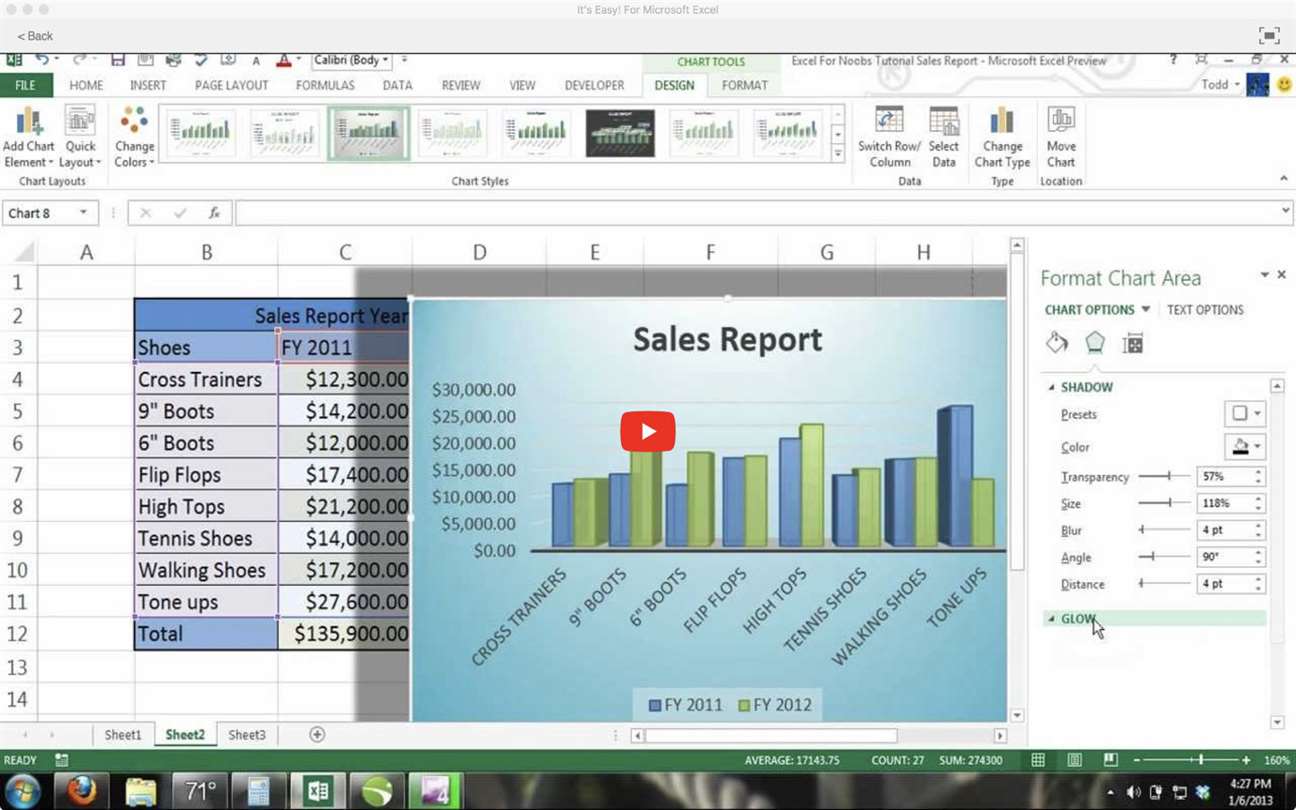Screen dimensions: 1296x810
Task: Switch to the Sheet1 worksheet tab
Action: pyautogui.click(x=123, y=734)
